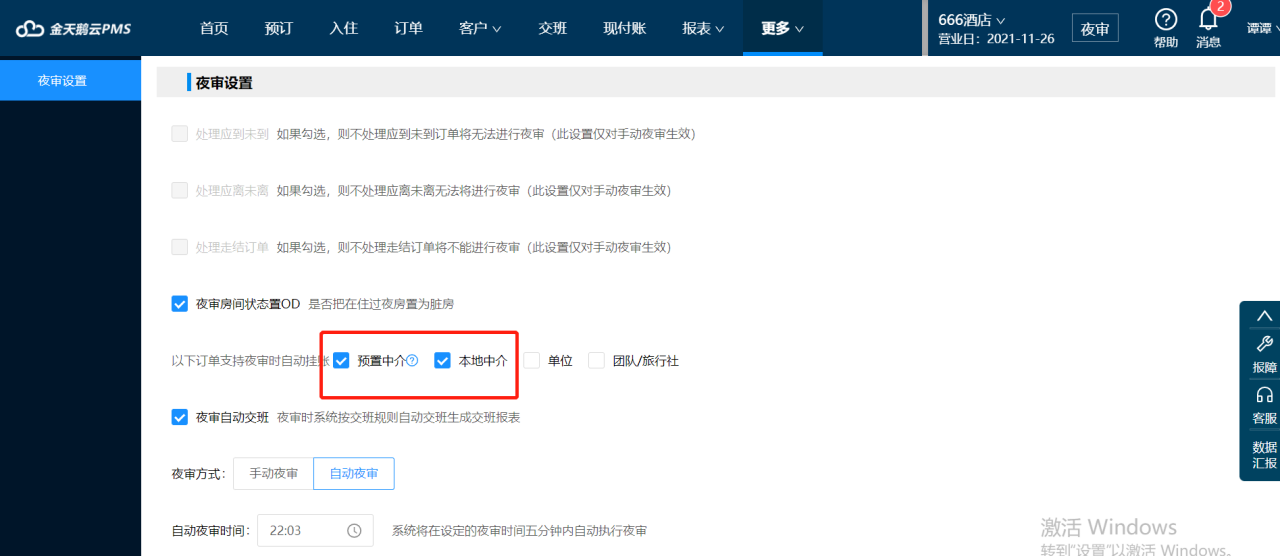Expand the 客户 dropdown menu
1280x556 pixels.
pos(480,28)
